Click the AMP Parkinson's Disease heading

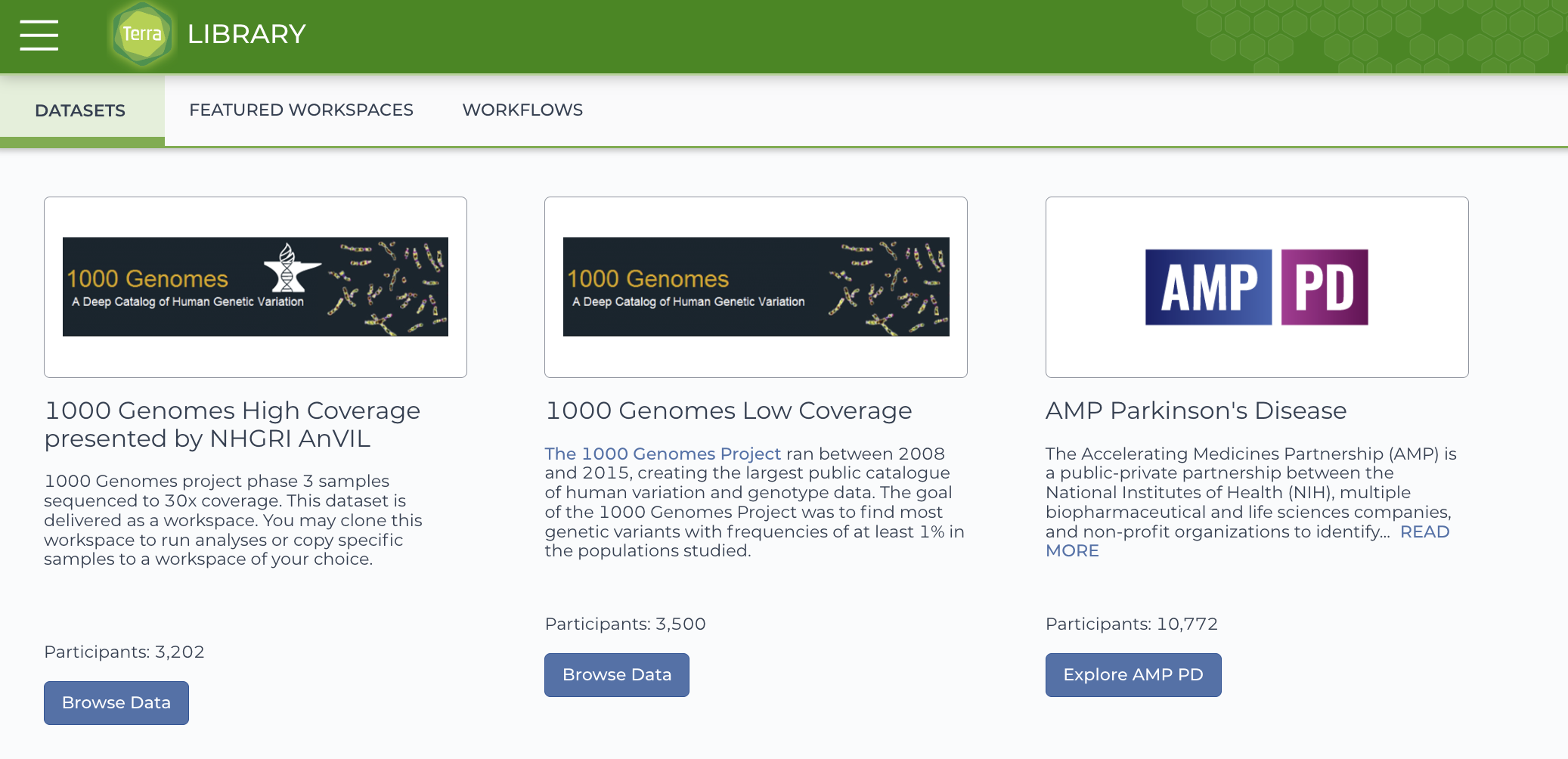point(1196,410)
